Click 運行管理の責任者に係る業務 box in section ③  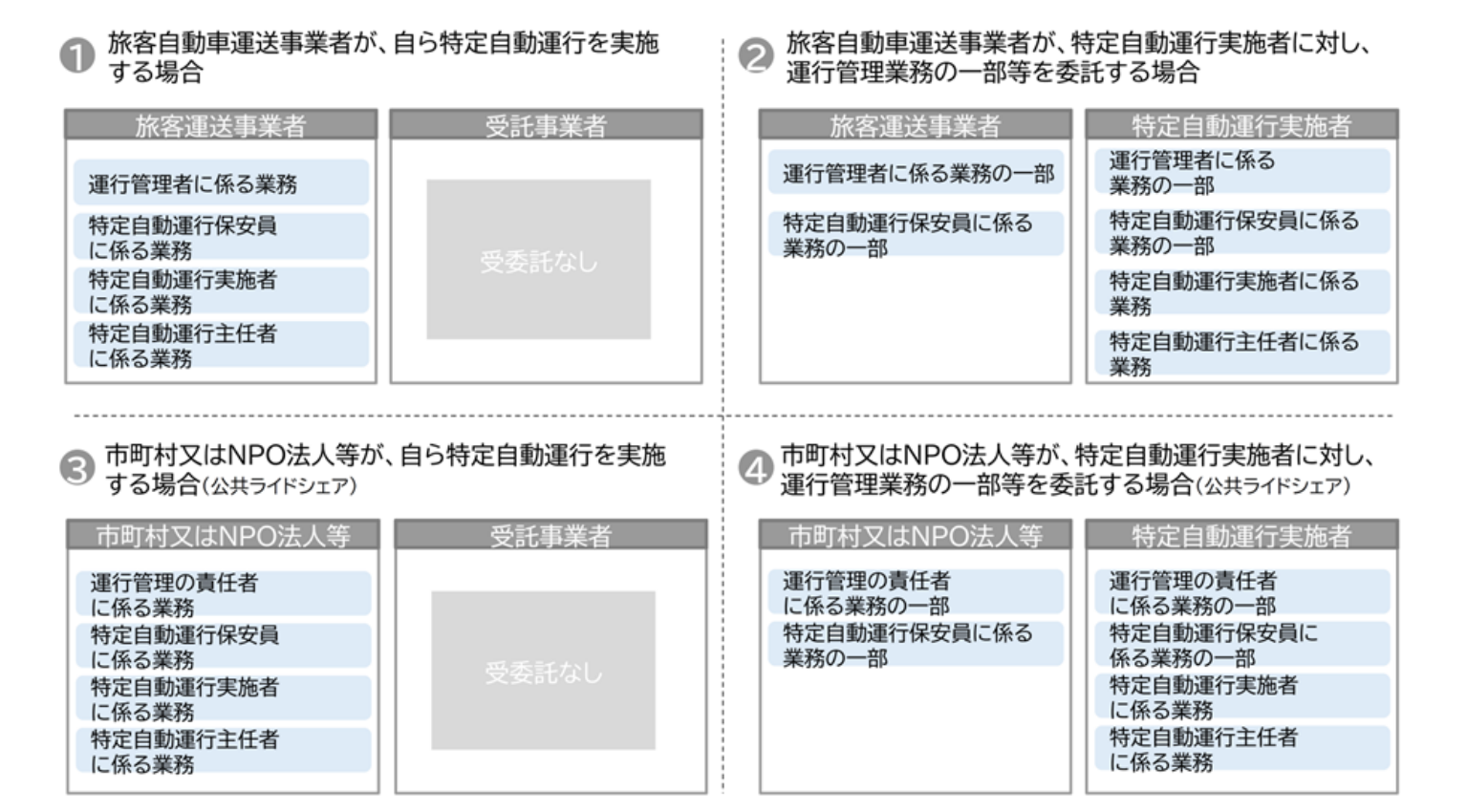[x=224, y=594]
